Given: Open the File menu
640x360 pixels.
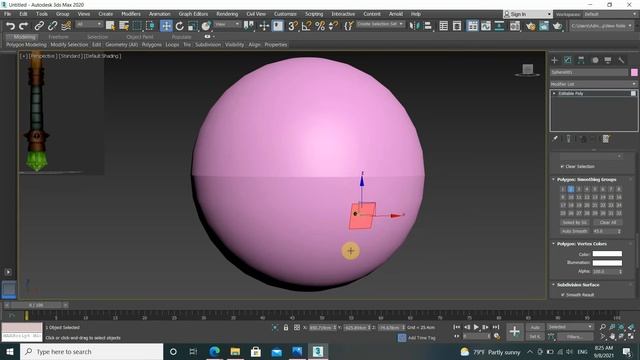Looking at the screenshot, I should point(7,14).
